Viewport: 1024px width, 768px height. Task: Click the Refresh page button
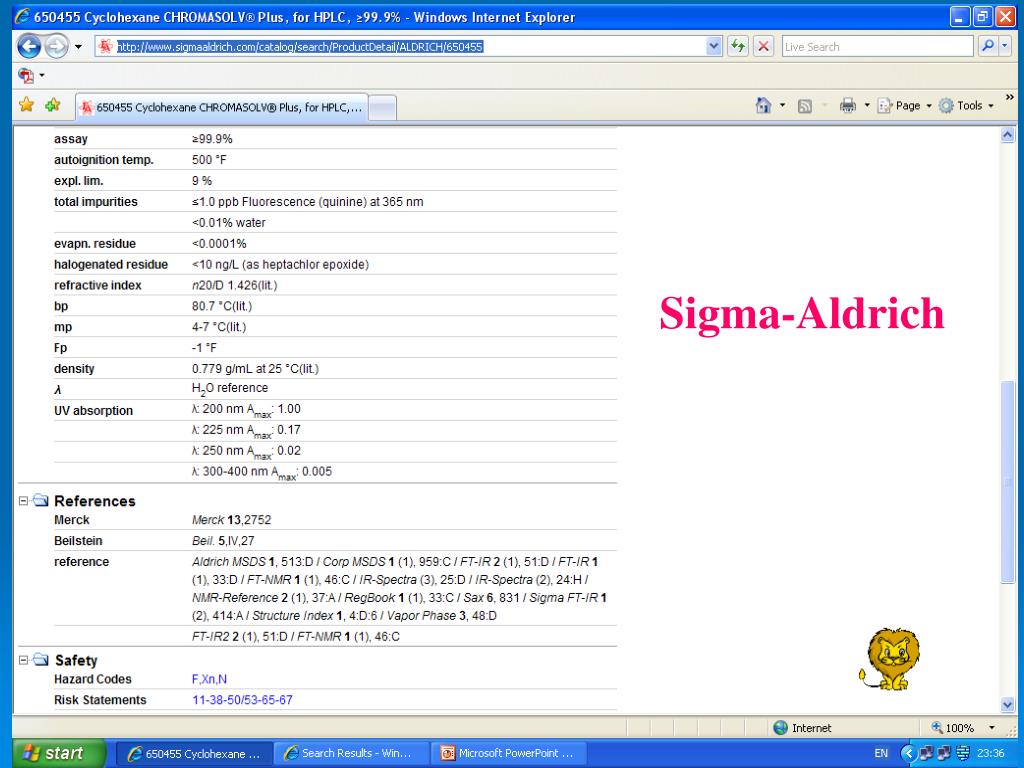[738, 46]
